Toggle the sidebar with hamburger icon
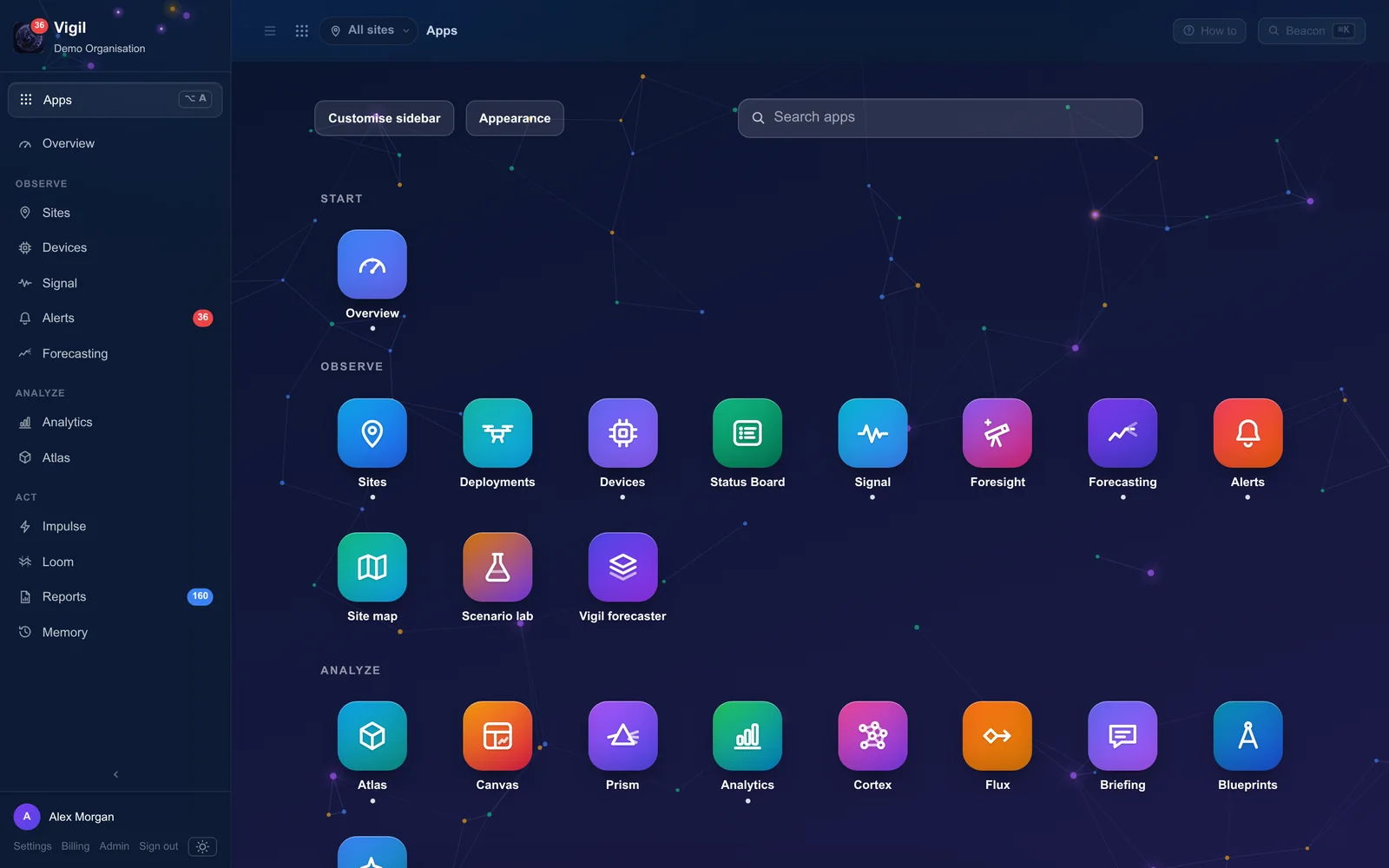Screen dimensions: 1389x868 pyautogui.click(x=270, y=30)
